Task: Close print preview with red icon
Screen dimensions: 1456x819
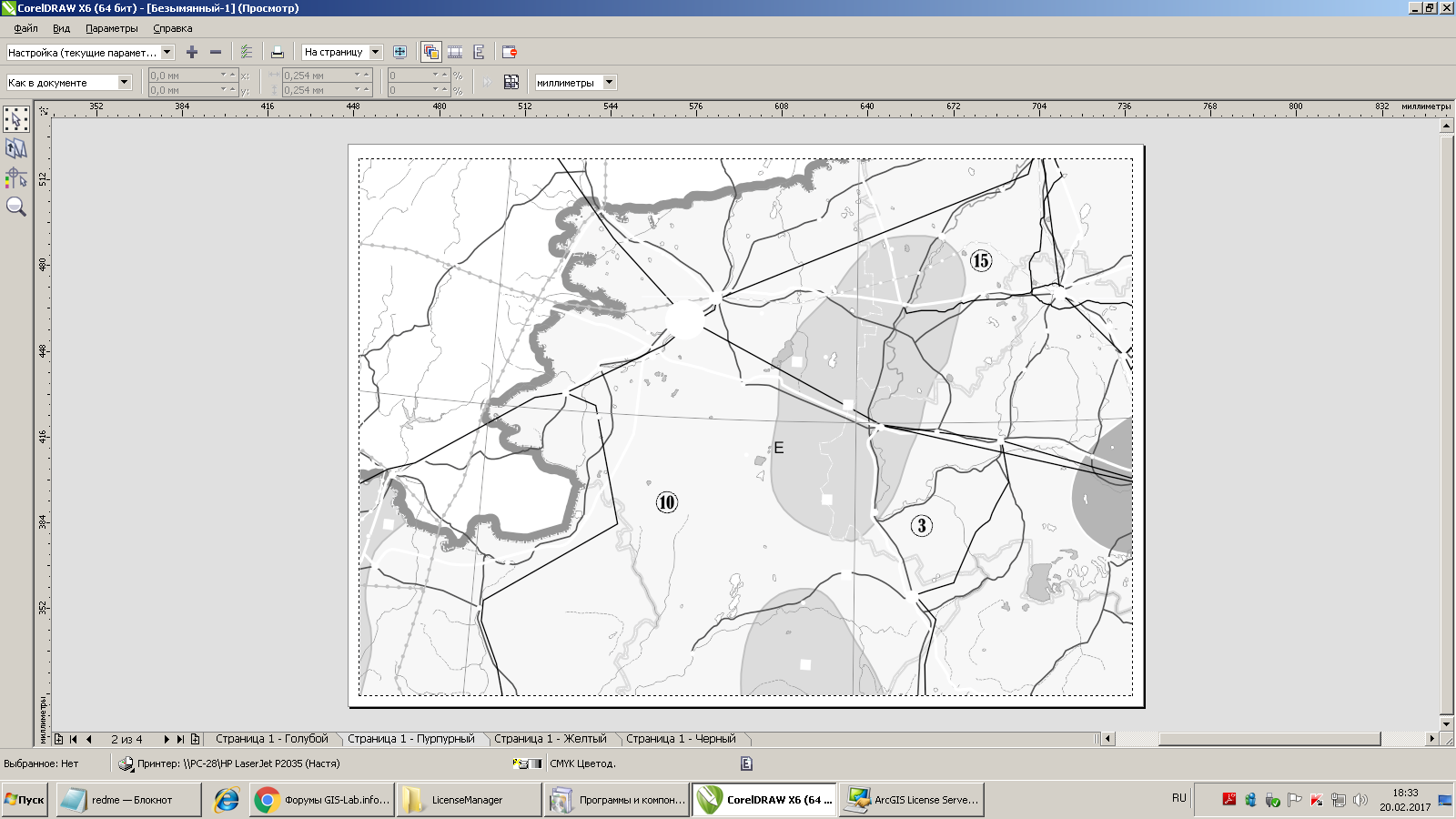Action: click(510, 52)
